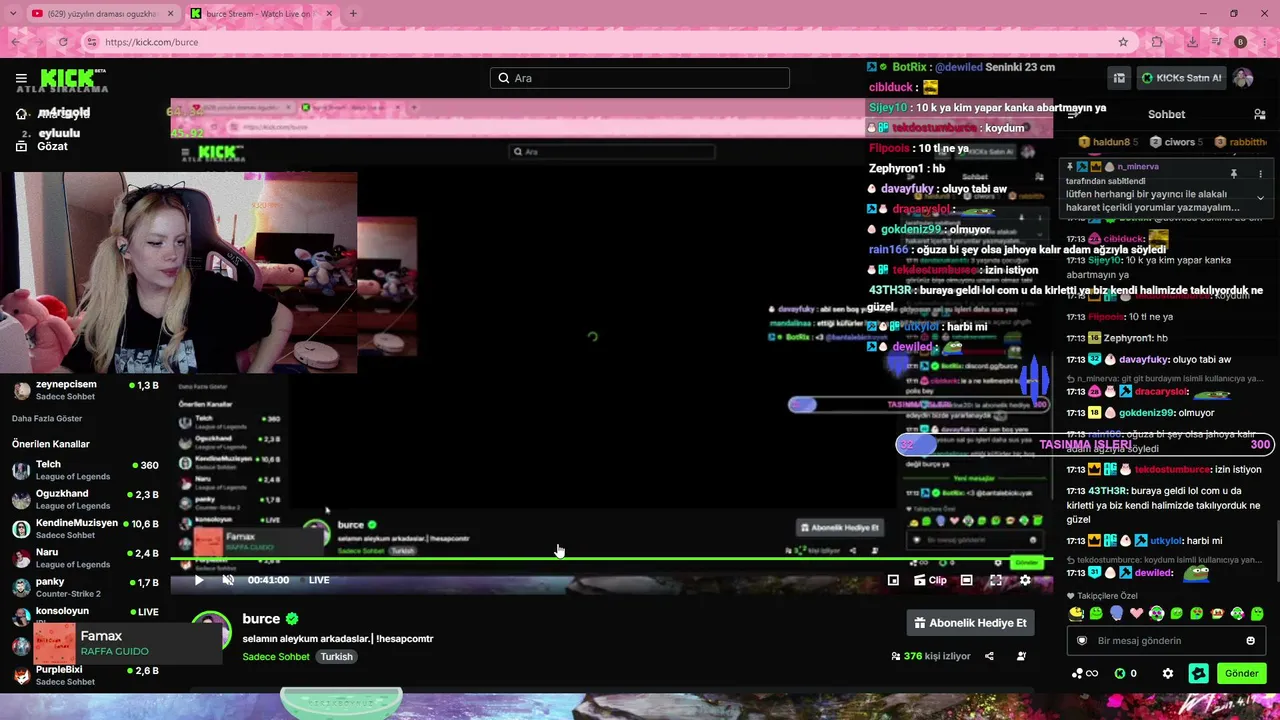The height and width of the screenshot is (720, 1280).
Task: Buy KICKs with KICKs Satın Al
Action: tap(1181, 78)
